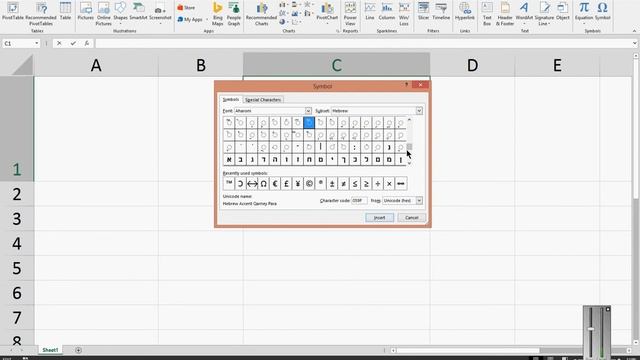Insert a Column sparkline
The image size is (640, 360).
pos(387,12)
